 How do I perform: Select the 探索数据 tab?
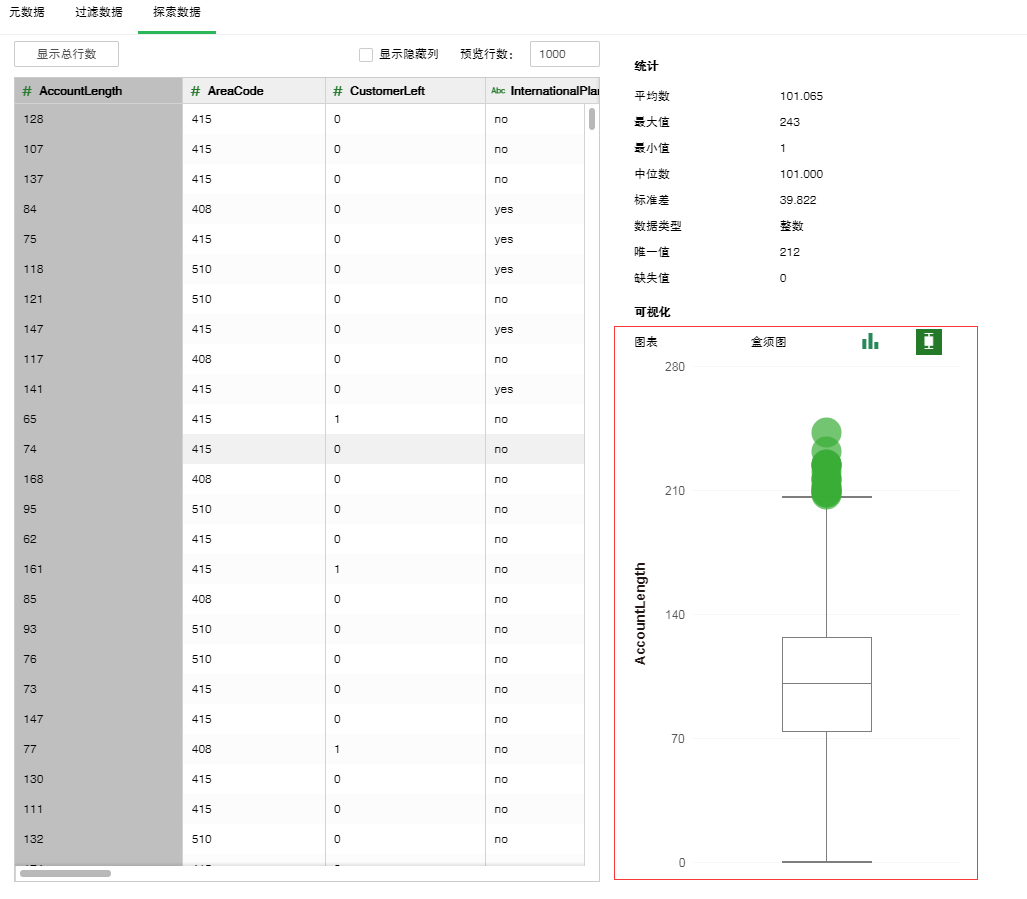176,13
